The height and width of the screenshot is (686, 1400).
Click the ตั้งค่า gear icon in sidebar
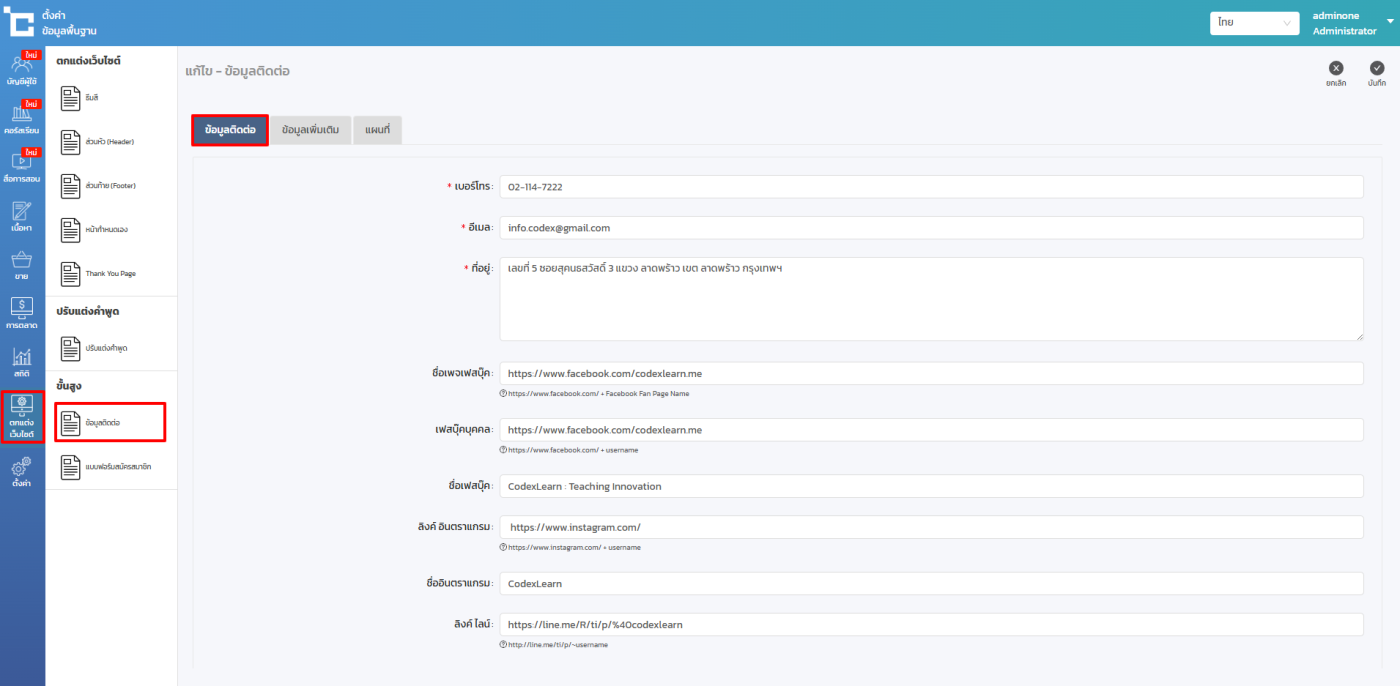[x=21, y=470]
